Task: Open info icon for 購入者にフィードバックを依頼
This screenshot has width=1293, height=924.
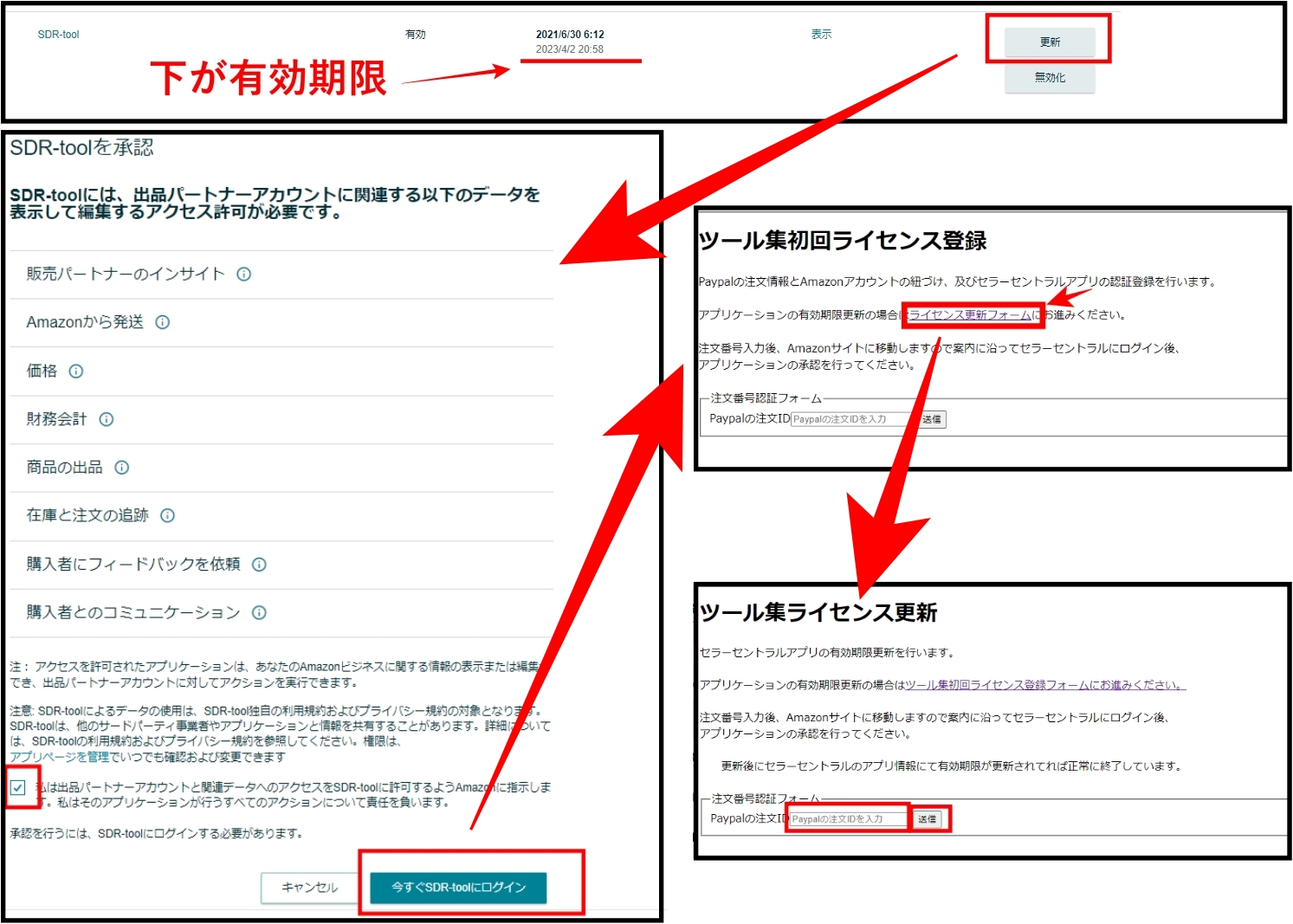Action: (x=259, y=565)
